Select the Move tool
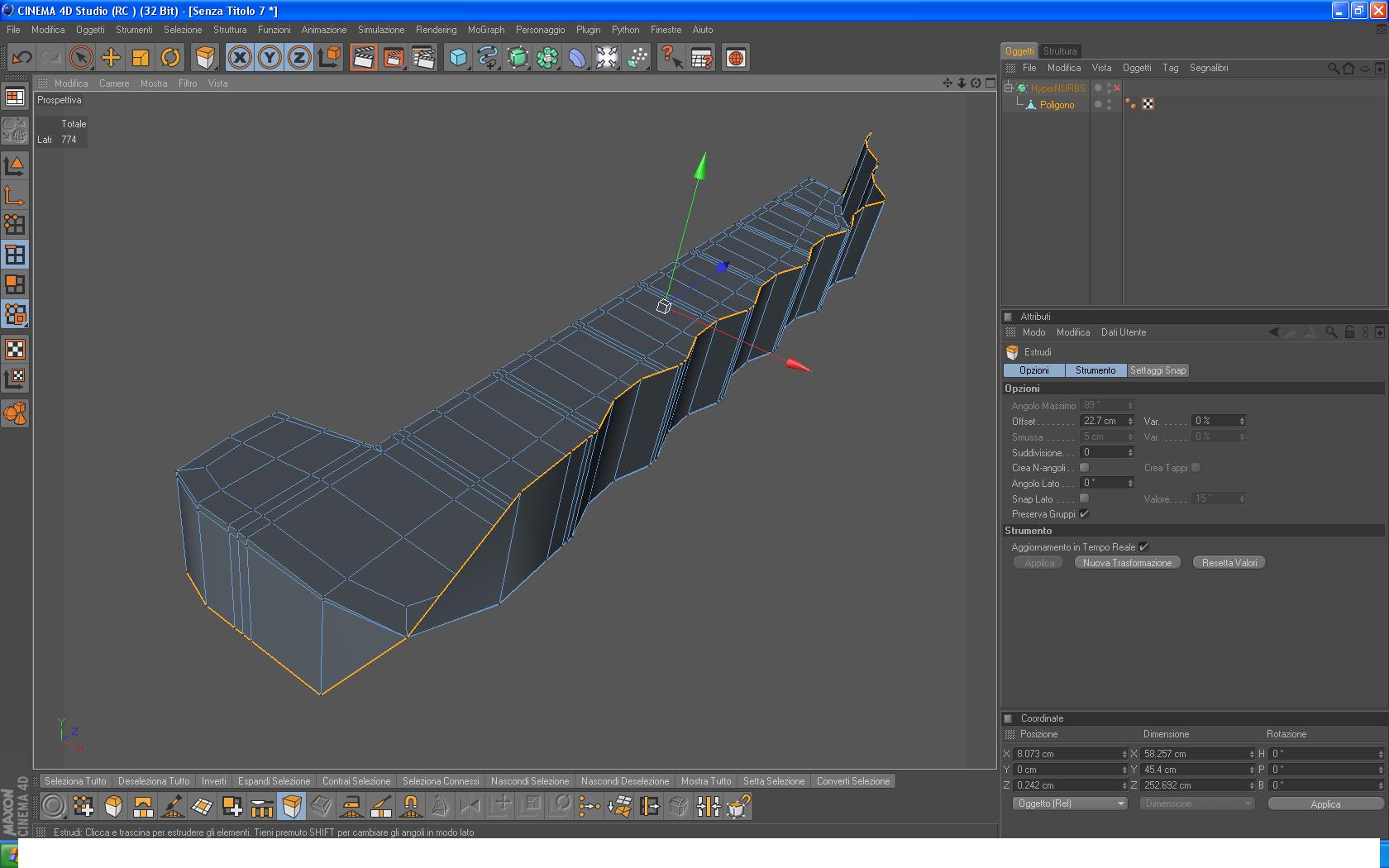The width and height of the screenshot is (1389, 868). 111,58
